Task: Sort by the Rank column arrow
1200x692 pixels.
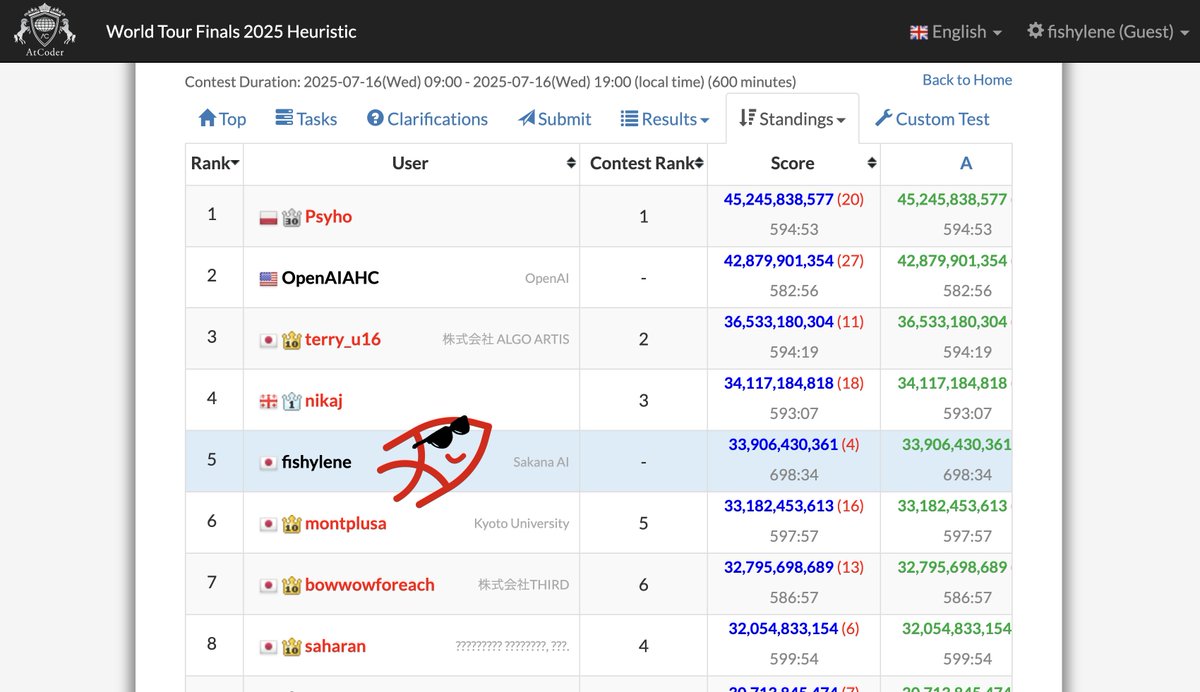Action: pos(235,164)
